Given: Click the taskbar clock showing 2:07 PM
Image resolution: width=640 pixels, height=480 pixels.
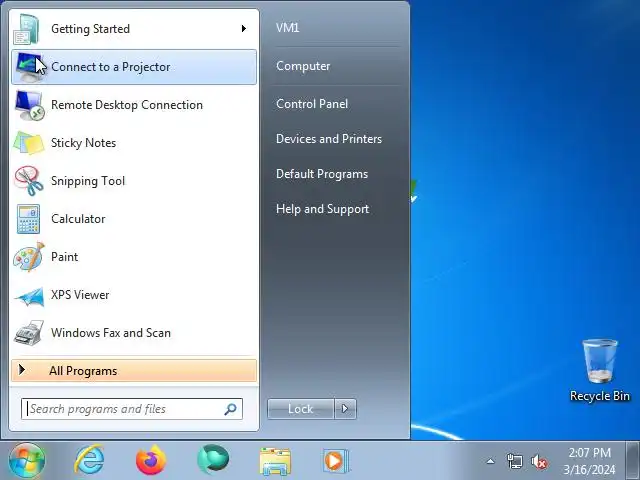Looking at the screenshot, I should tap(589, 461).
